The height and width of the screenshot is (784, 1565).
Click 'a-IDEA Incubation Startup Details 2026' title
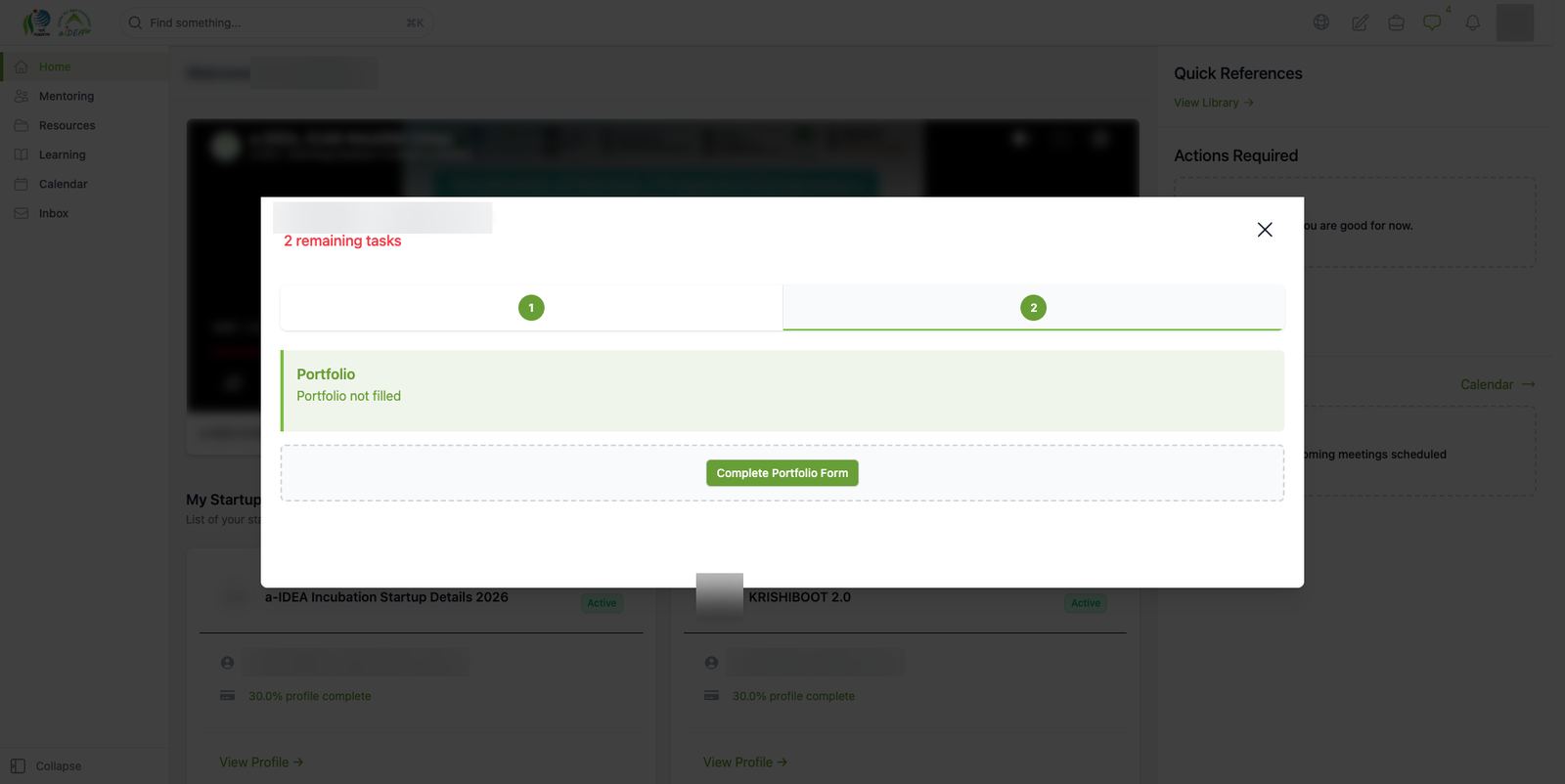click(x=386, y=597)
